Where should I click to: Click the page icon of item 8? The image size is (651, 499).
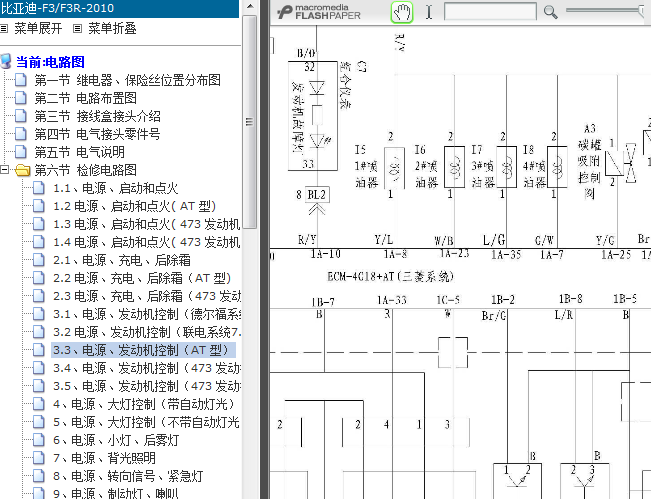pos(39,476)
